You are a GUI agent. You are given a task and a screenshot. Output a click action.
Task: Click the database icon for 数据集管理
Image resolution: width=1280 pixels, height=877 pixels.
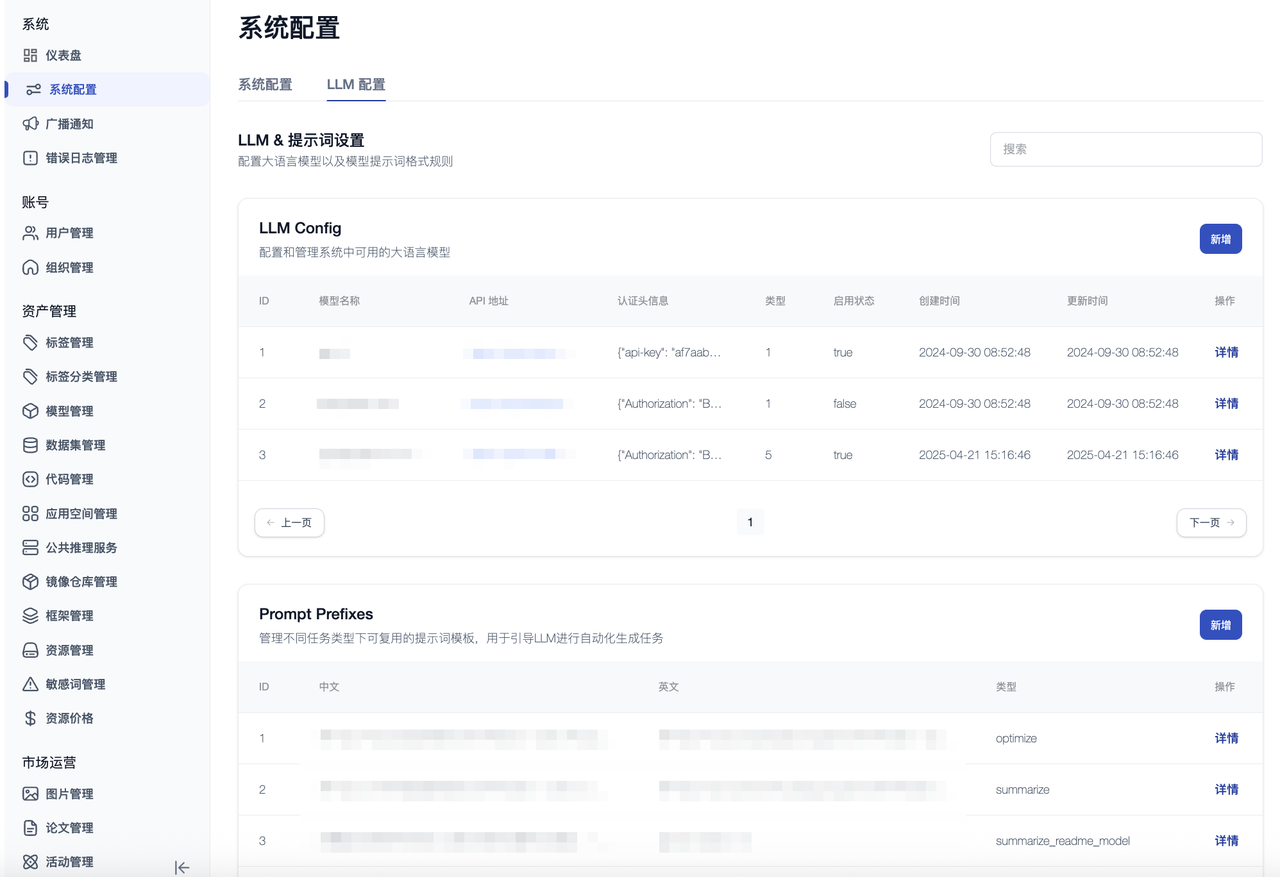30,445
